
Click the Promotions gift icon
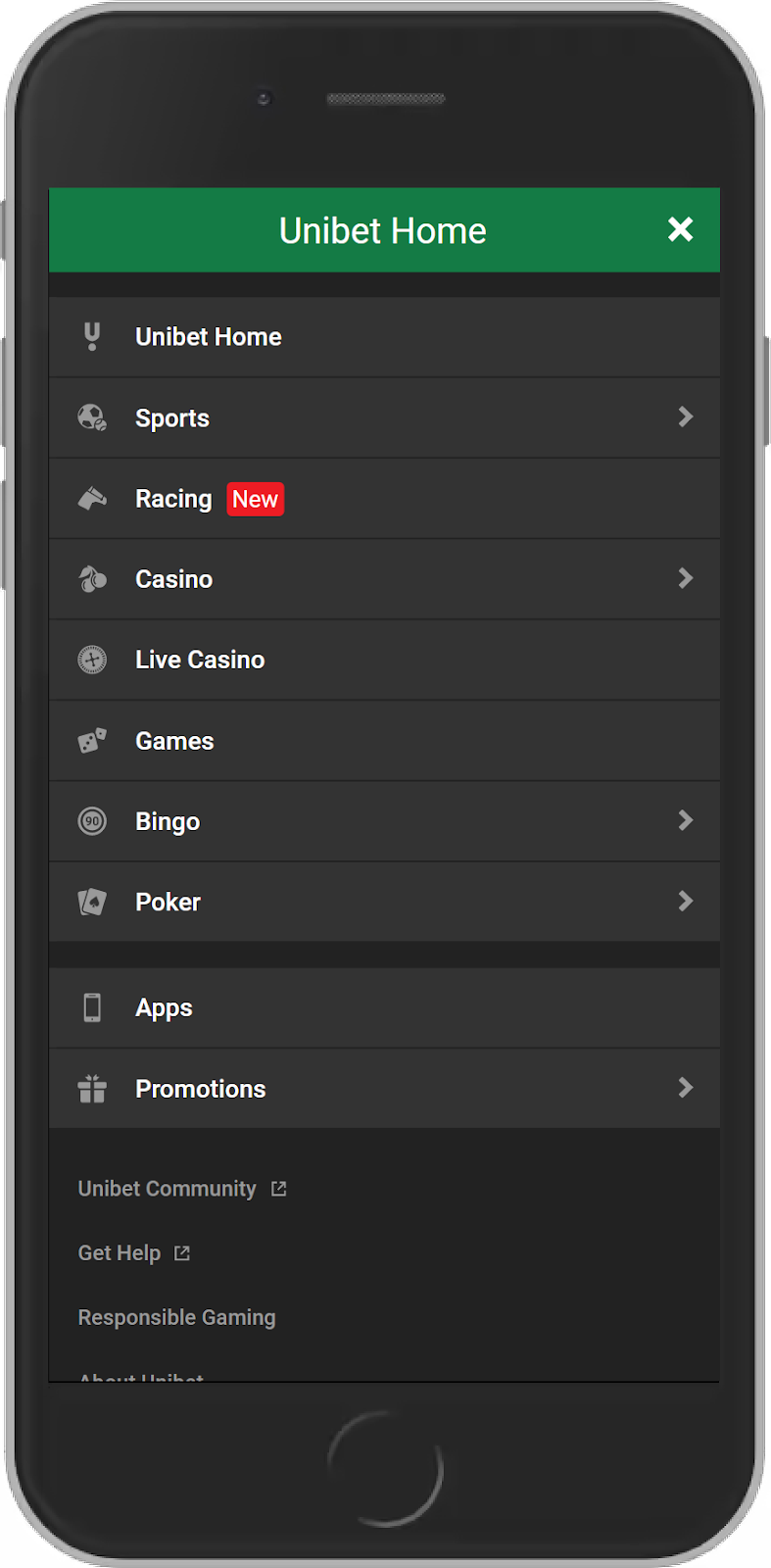(x=92, y=1089)
